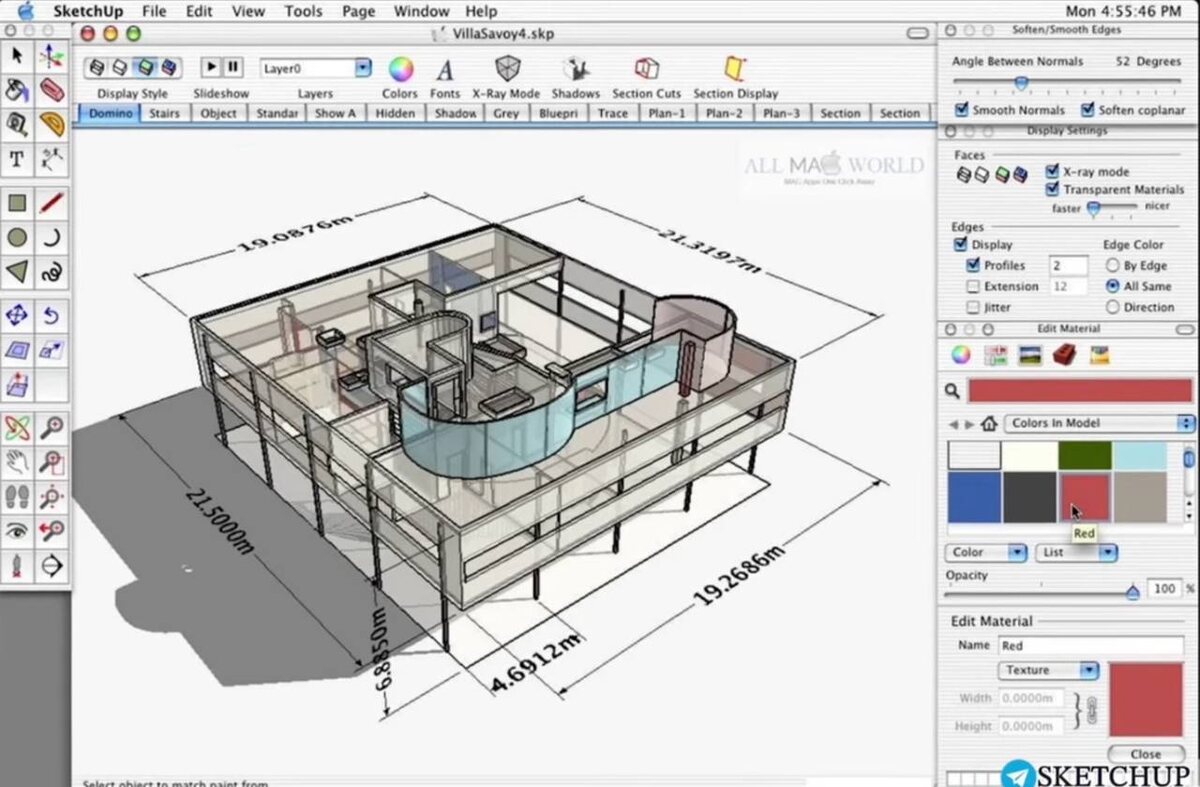Select the Protractor tool
This screenshot has width=1200, height=787.
[x=52, y=124]
